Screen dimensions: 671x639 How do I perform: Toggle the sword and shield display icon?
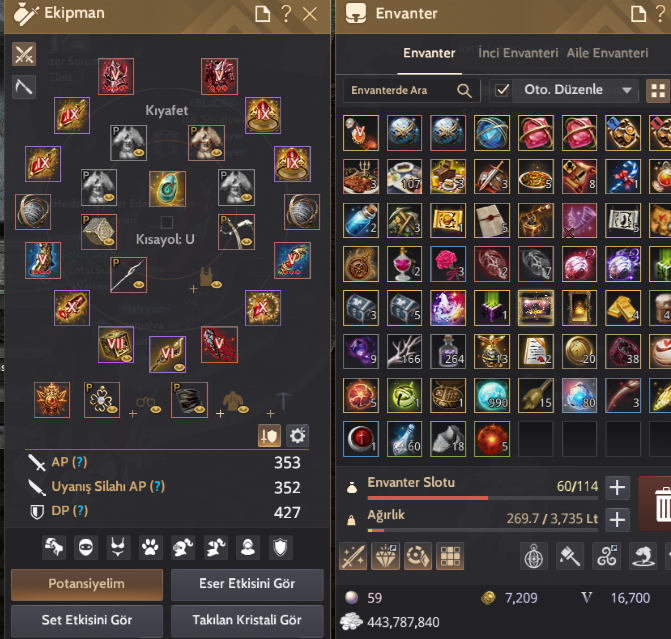(x=269, y=436)
